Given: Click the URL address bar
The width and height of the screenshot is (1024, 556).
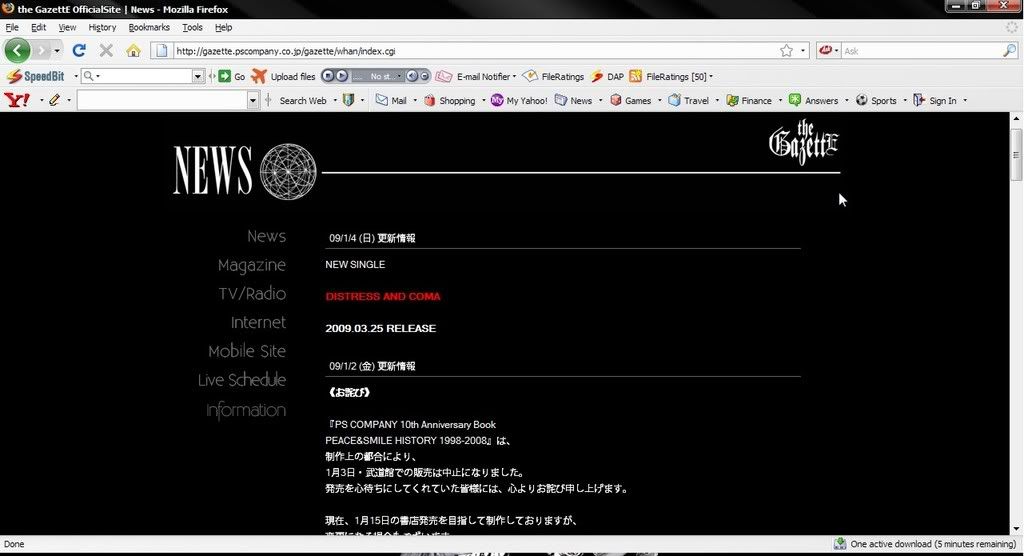Looking at the screenshot, I should point(470,50).
